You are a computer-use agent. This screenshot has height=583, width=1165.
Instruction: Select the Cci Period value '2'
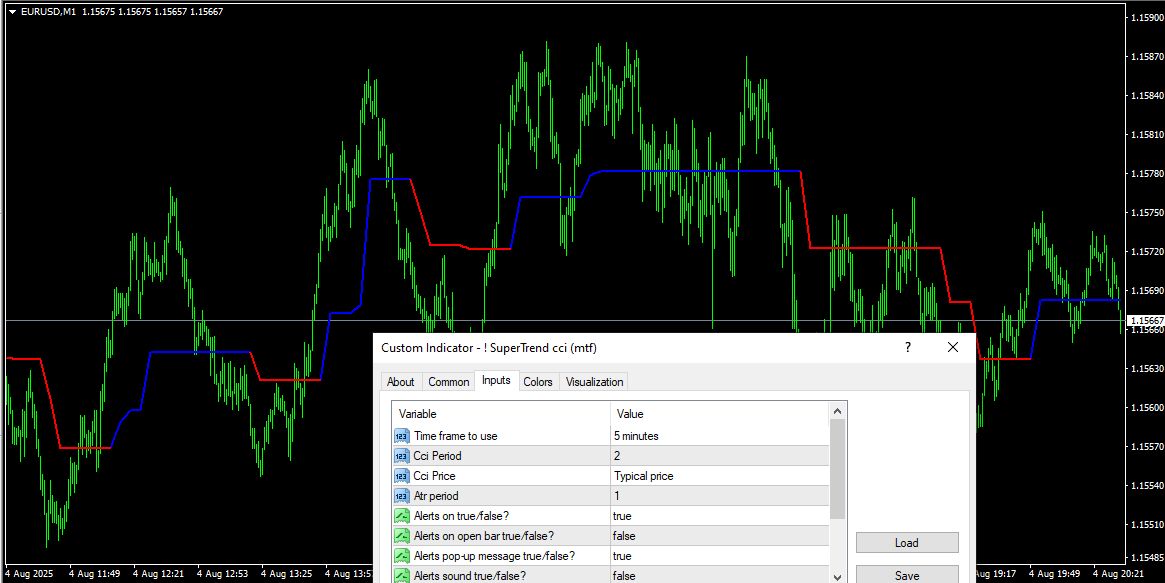tap(720, 456)
